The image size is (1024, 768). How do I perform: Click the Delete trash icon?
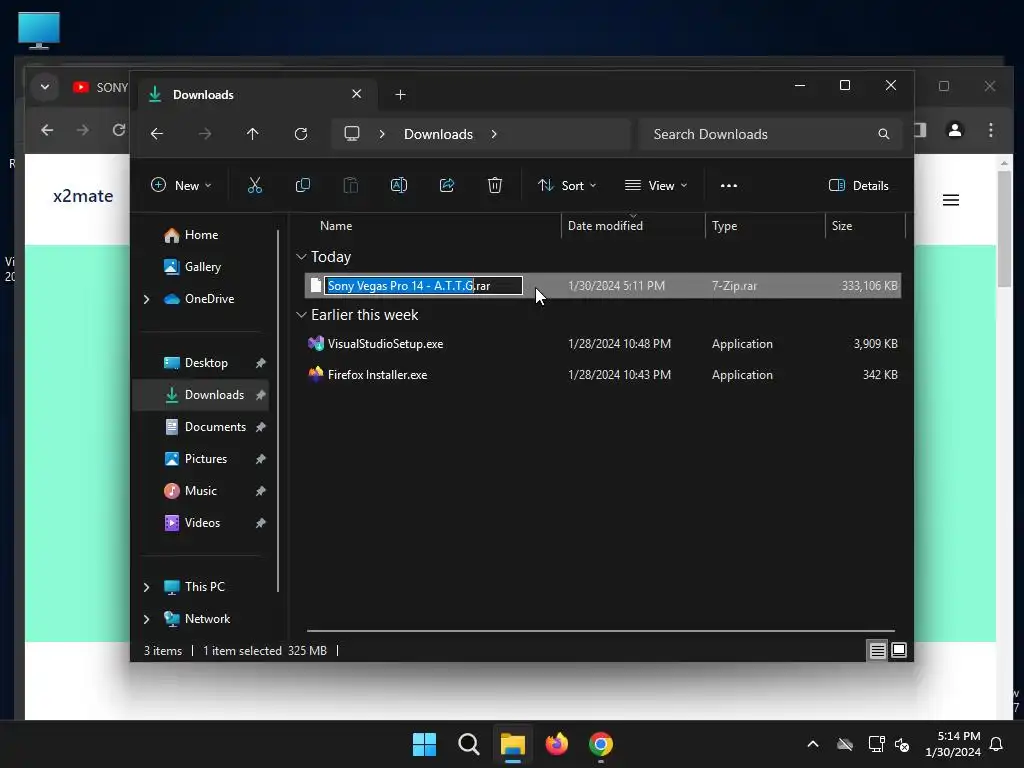pos(494,185)
